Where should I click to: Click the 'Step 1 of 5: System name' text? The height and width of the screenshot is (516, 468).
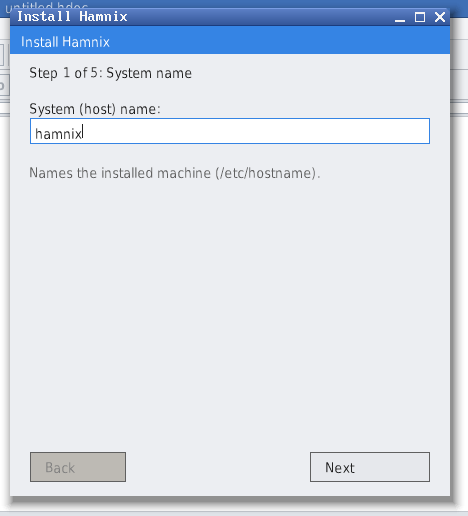click(110, 73)
